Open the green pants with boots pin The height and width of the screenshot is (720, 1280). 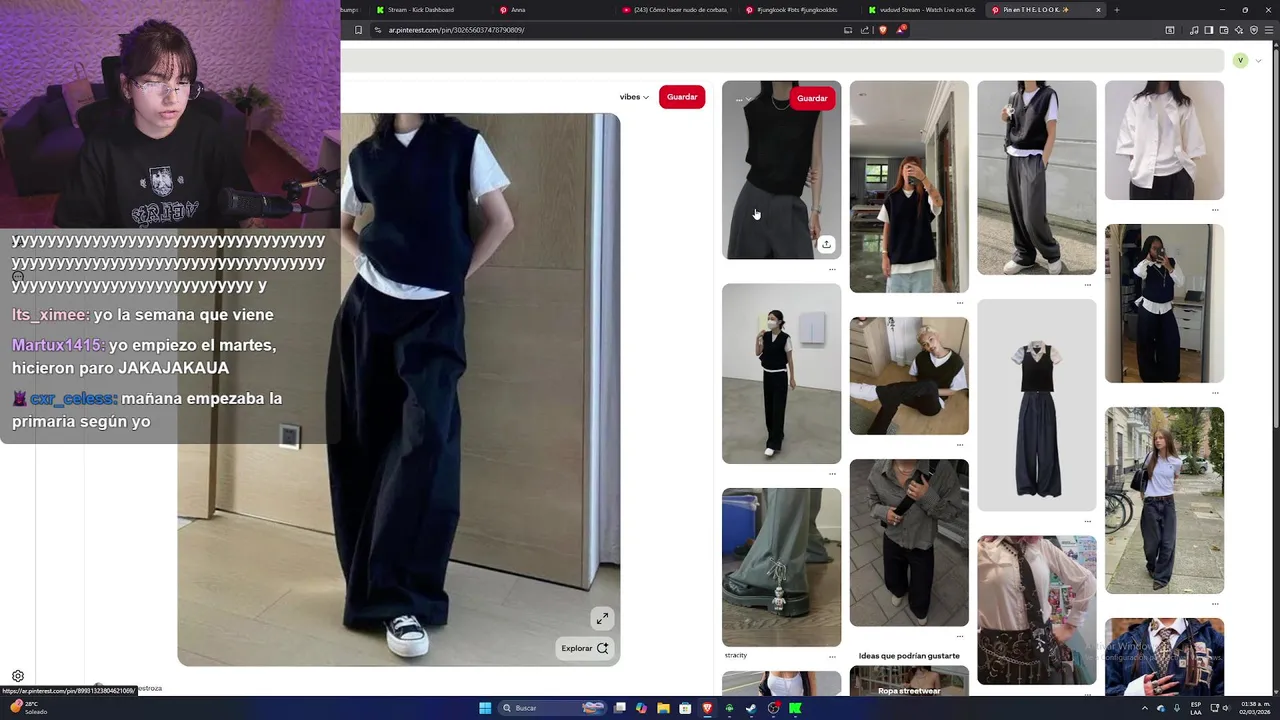pos(781,567)
